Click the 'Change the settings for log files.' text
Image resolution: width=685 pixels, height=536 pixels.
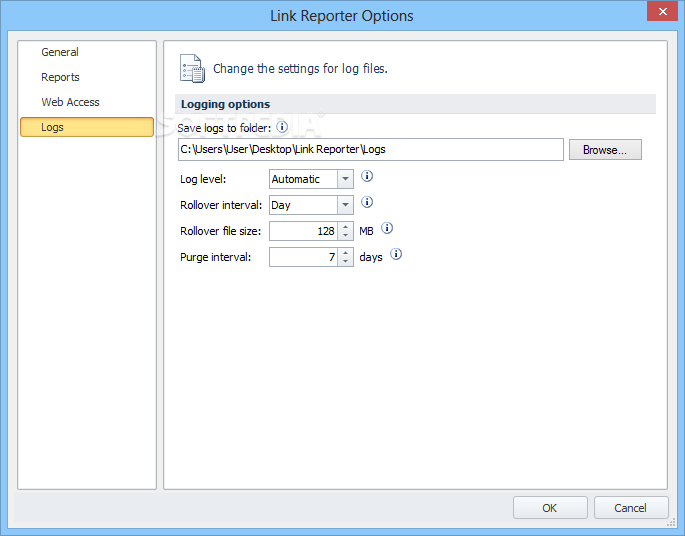click(x=300, y=69)
